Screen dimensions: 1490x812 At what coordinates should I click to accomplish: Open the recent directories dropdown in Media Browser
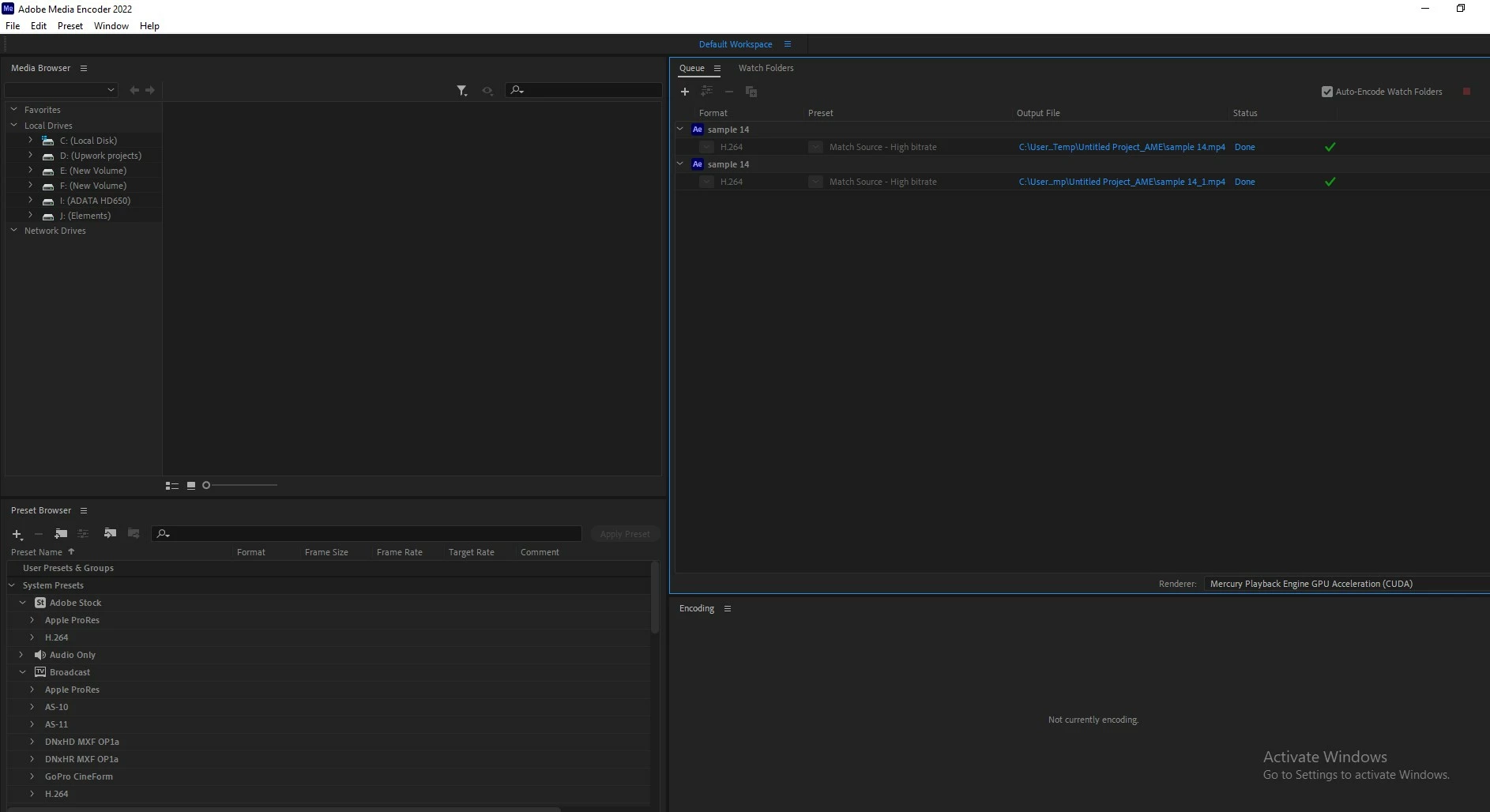pos(61,90)
